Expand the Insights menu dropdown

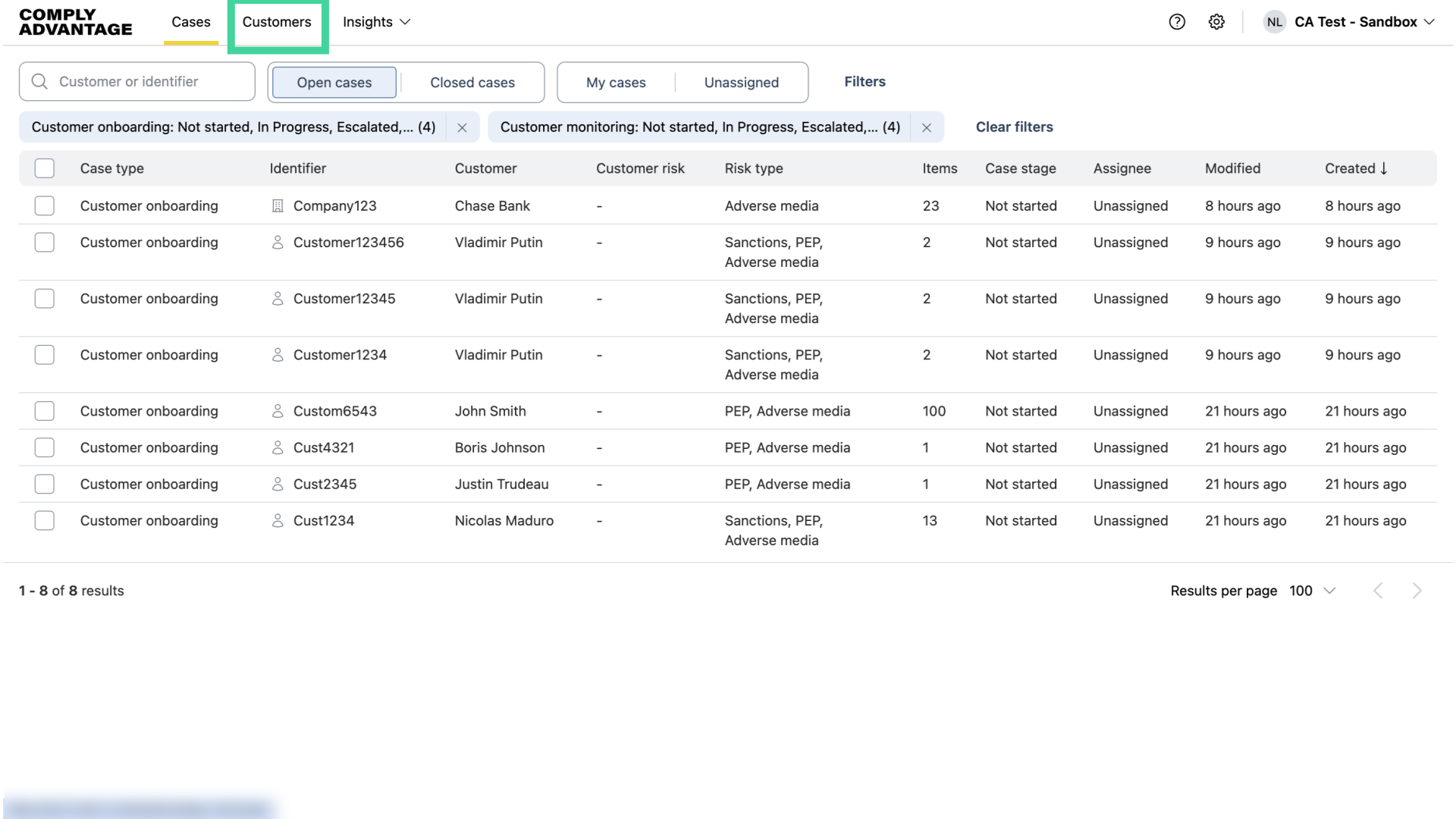(376, 22)
